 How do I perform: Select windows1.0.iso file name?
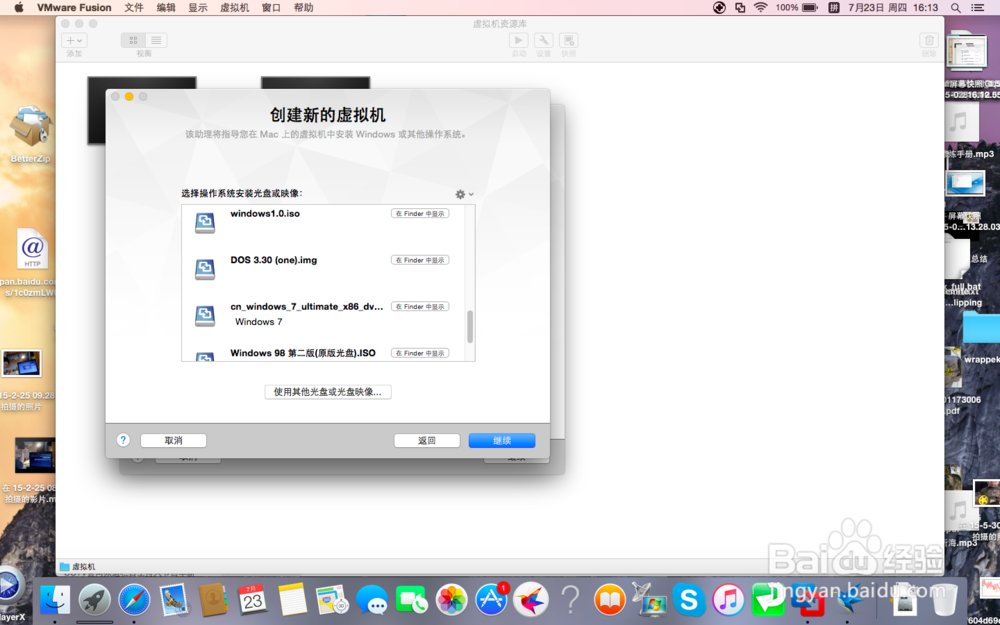[265, 214]
